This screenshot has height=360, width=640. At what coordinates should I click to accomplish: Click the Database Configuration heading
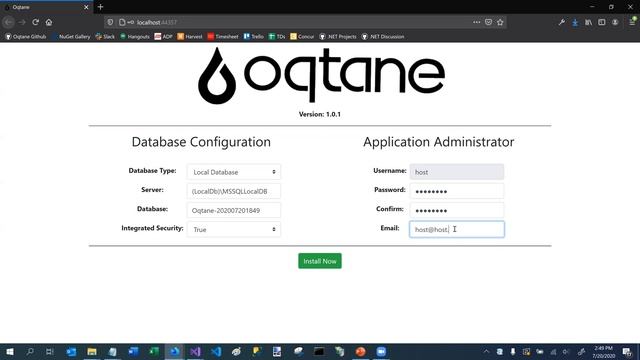tap(201, 142)
